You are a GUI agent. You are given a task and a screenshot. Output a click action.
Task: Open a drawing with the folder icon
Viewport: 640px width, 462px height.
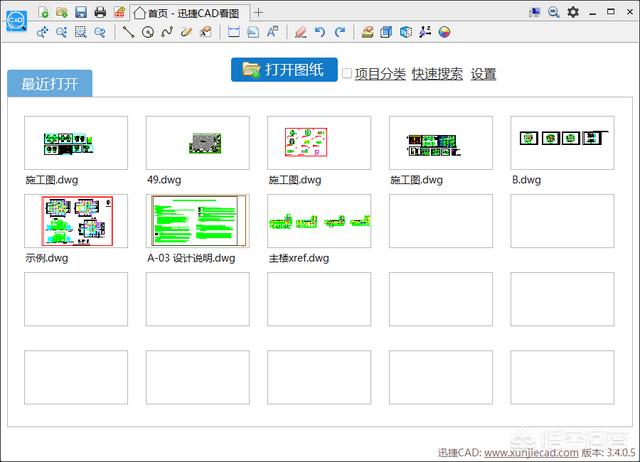click(x=62, y=12)
